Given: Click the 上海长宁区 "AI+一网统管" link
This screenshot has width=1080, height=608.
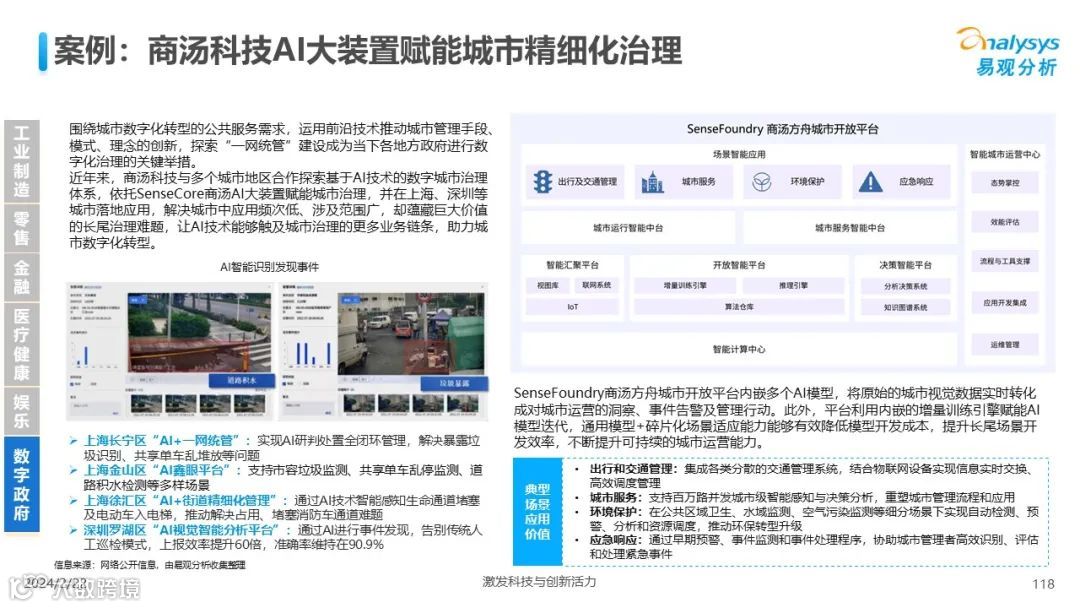Looking at the screenshot, I should point(163,441).
